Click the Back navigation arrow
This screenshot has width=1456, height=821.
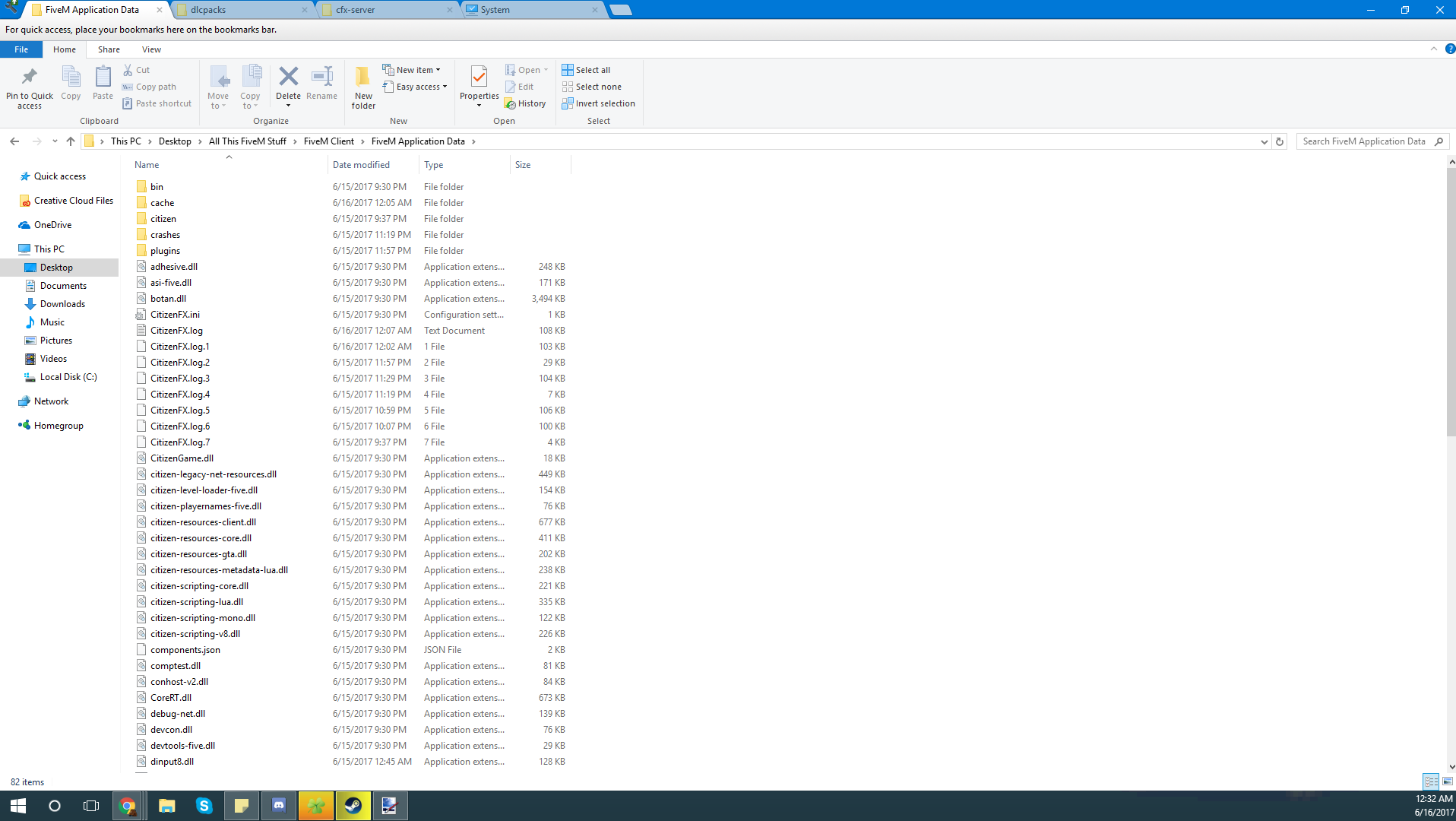click(x=14, y=141)
